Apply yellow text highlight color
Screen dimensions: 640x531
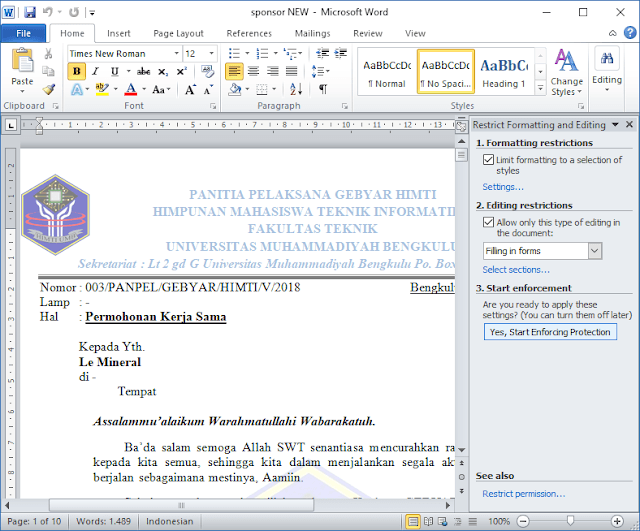click(102, 89)
